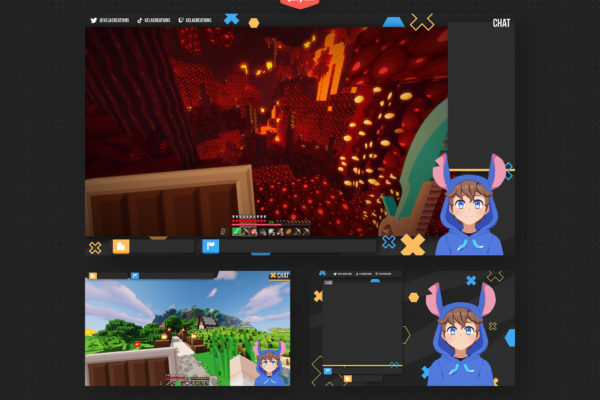Click the Twitch handle text in the top bar
Screen dimensions: 600x400
tap(198, 20)
